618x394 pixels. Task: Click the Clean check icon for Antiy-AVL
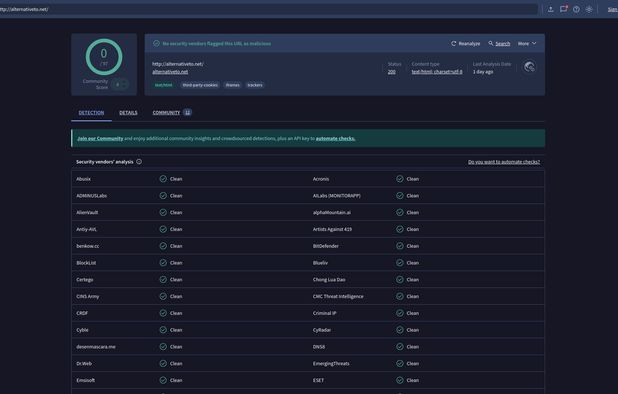[x=163, y=229]
